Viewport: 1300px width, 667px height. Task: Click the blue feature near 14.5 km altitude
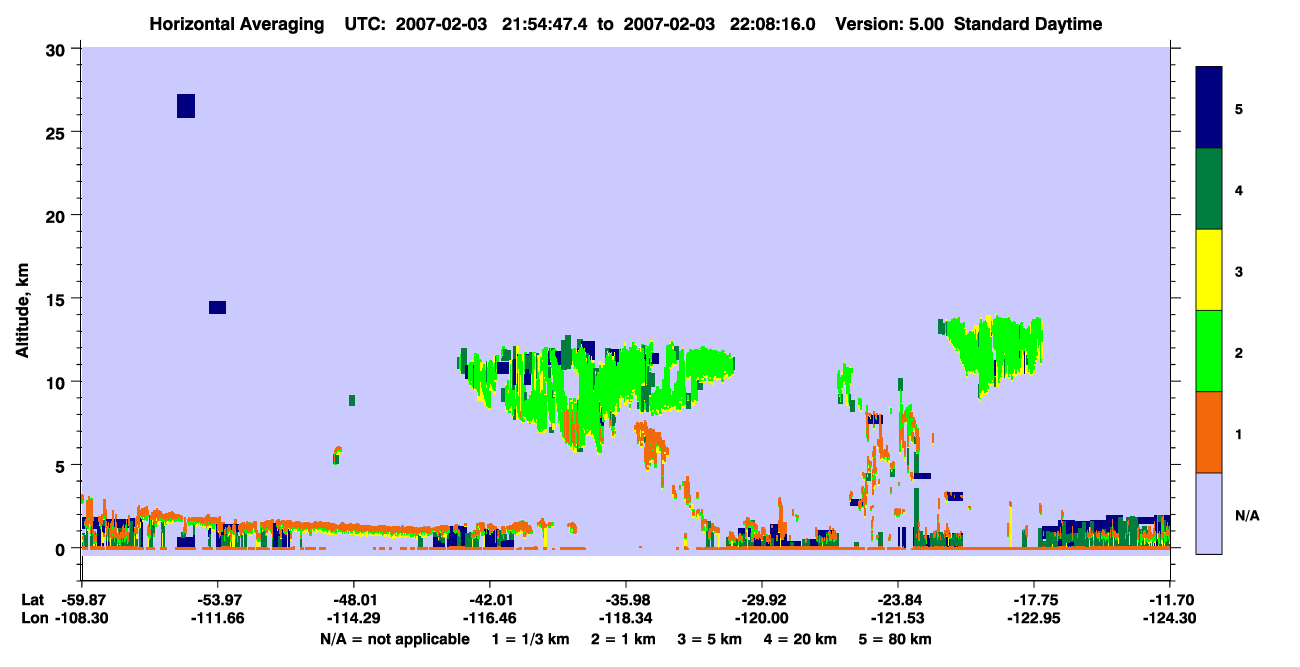coord(217,307)
